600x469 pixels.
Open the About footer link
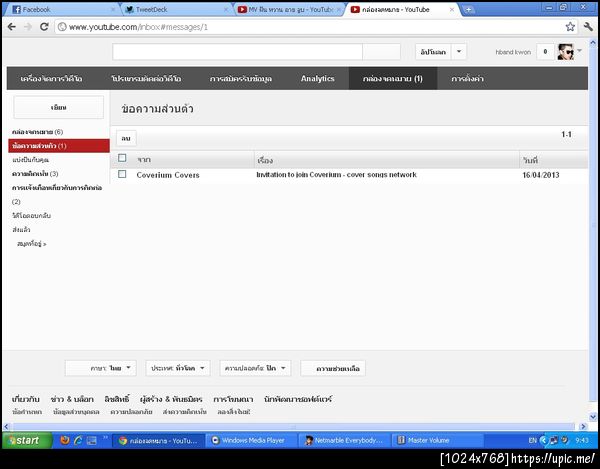(26, 399)
